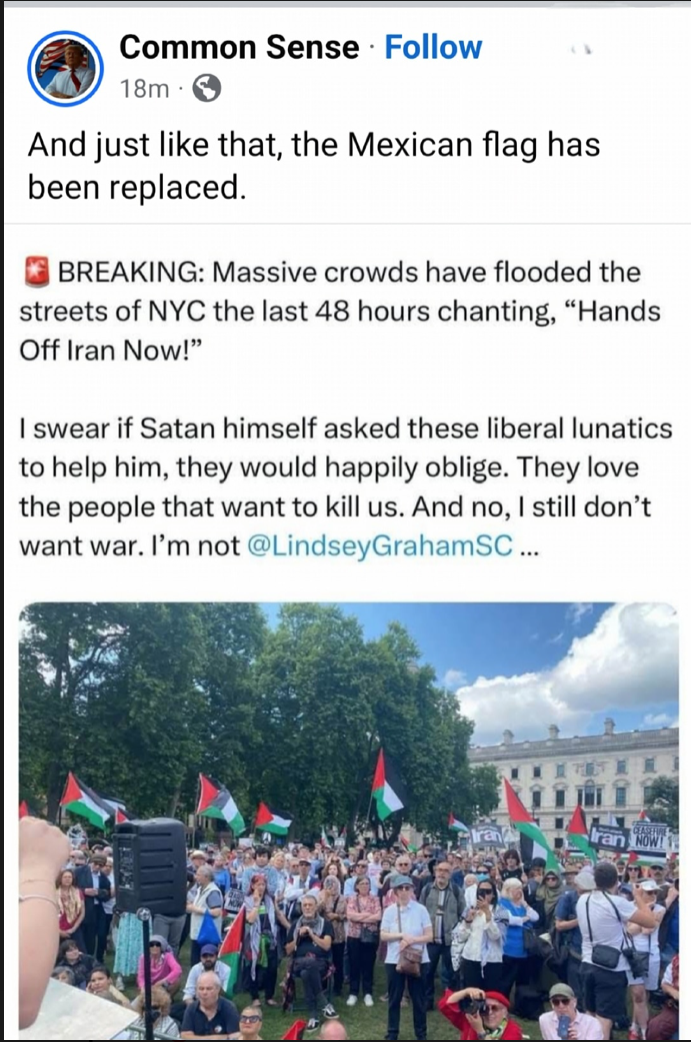Click the black loudspeaker in the photo
The image size is (691, 1042).
point(150,866)
